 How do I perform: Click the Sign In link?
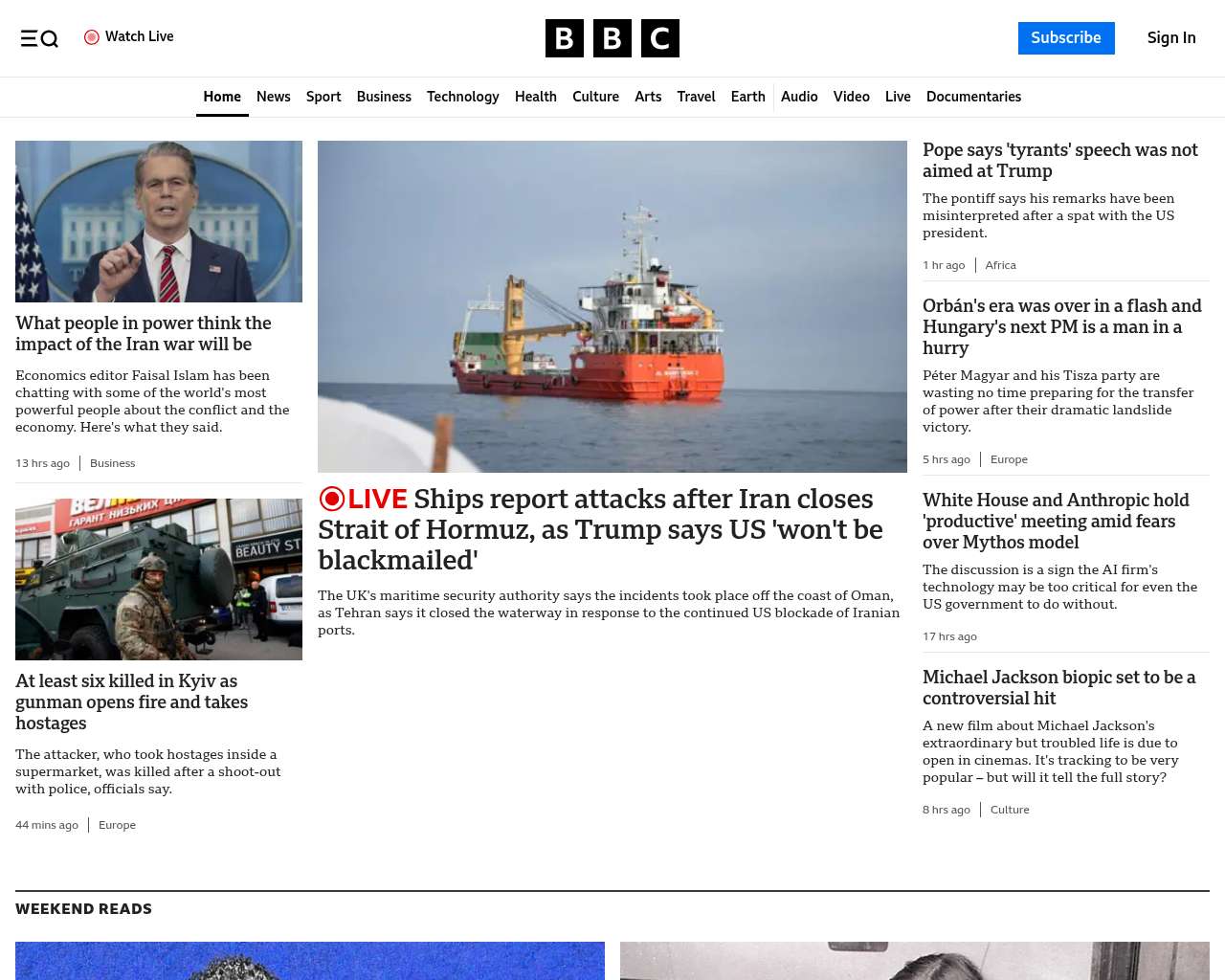[x=1170, y=38]
